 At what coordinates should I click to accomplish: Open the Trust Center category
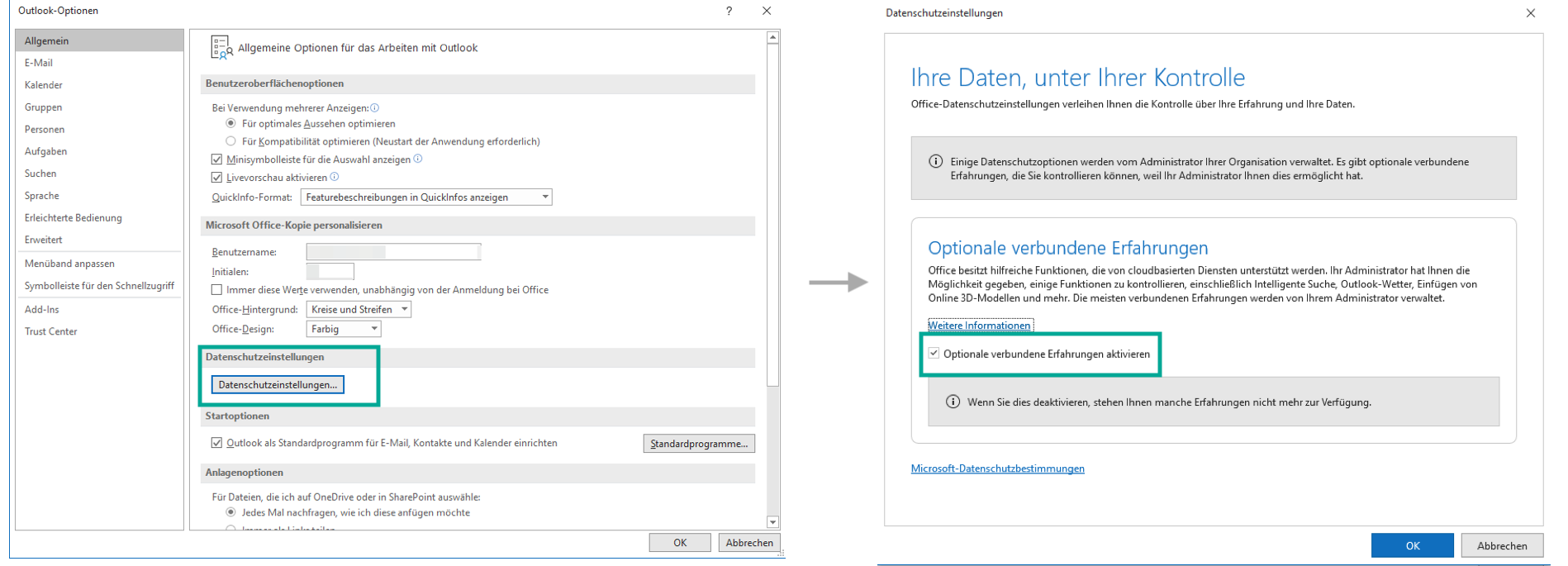click(51, 331)
